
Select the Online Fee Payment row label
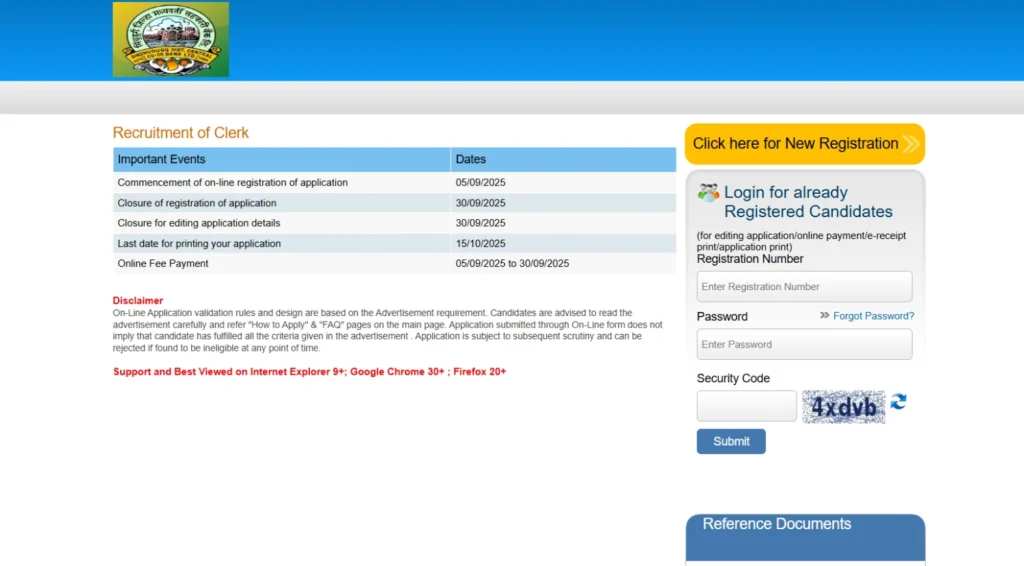point(163,264)
